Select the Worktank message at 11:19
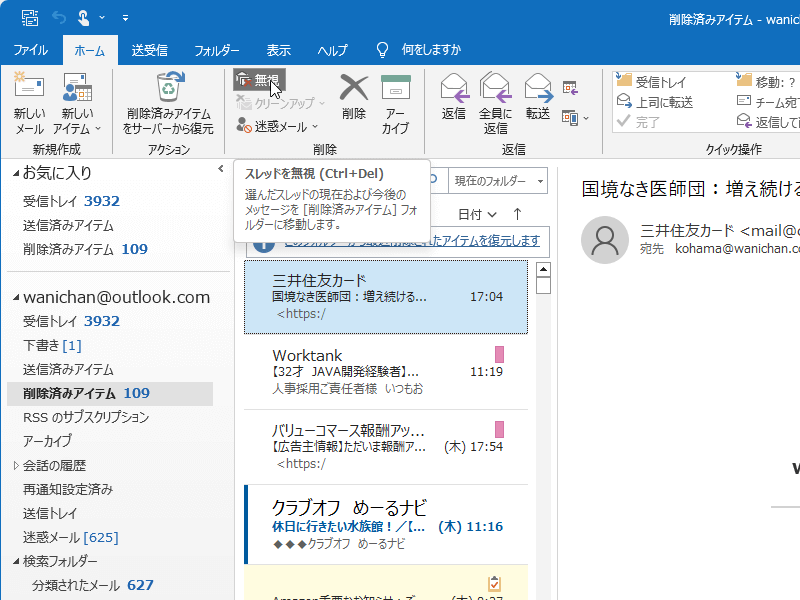 [386, 372]
